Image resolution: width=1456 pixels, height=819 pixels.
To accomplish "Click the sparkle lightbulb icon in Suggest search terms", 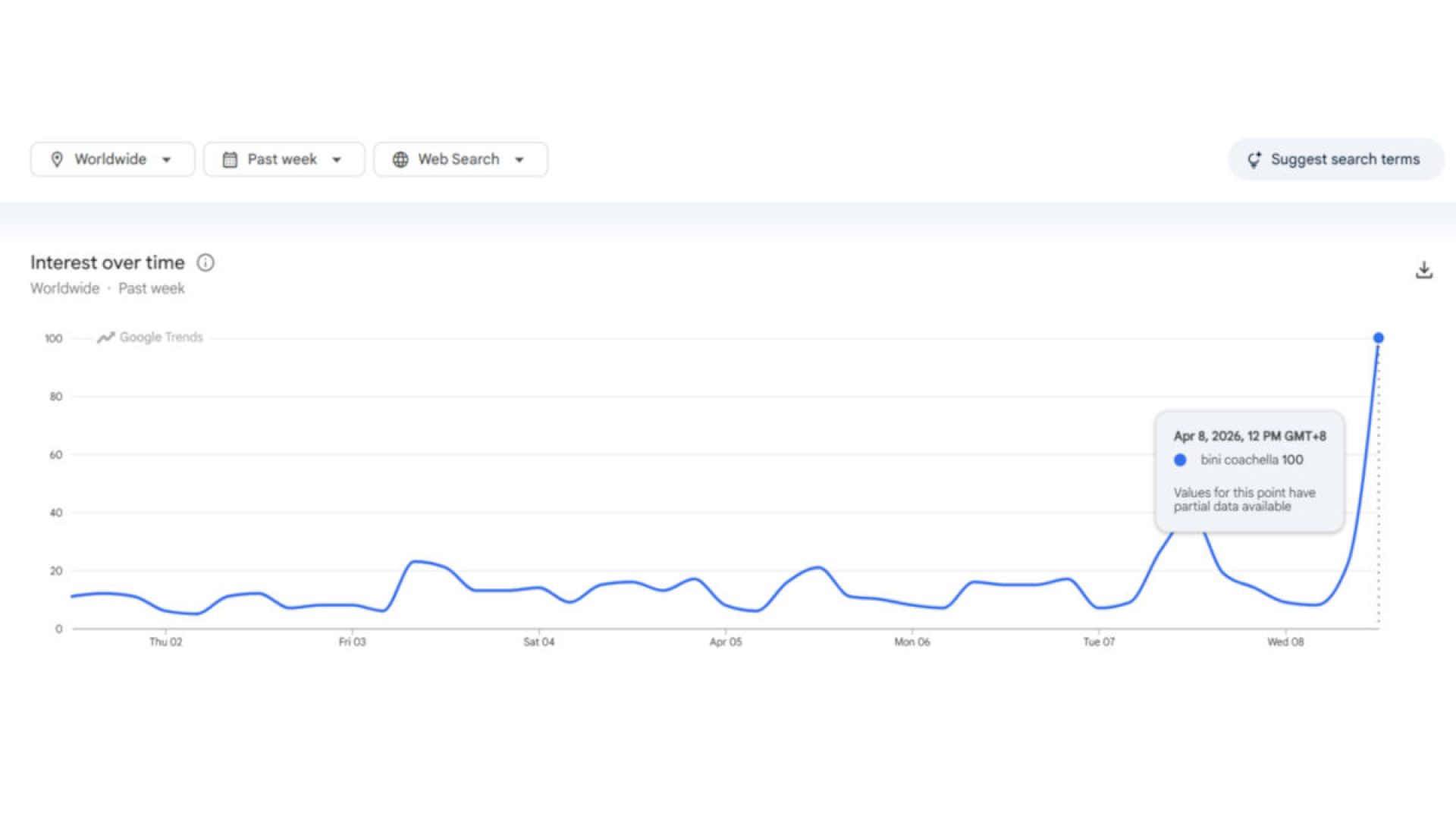I will click(1254, 159).
